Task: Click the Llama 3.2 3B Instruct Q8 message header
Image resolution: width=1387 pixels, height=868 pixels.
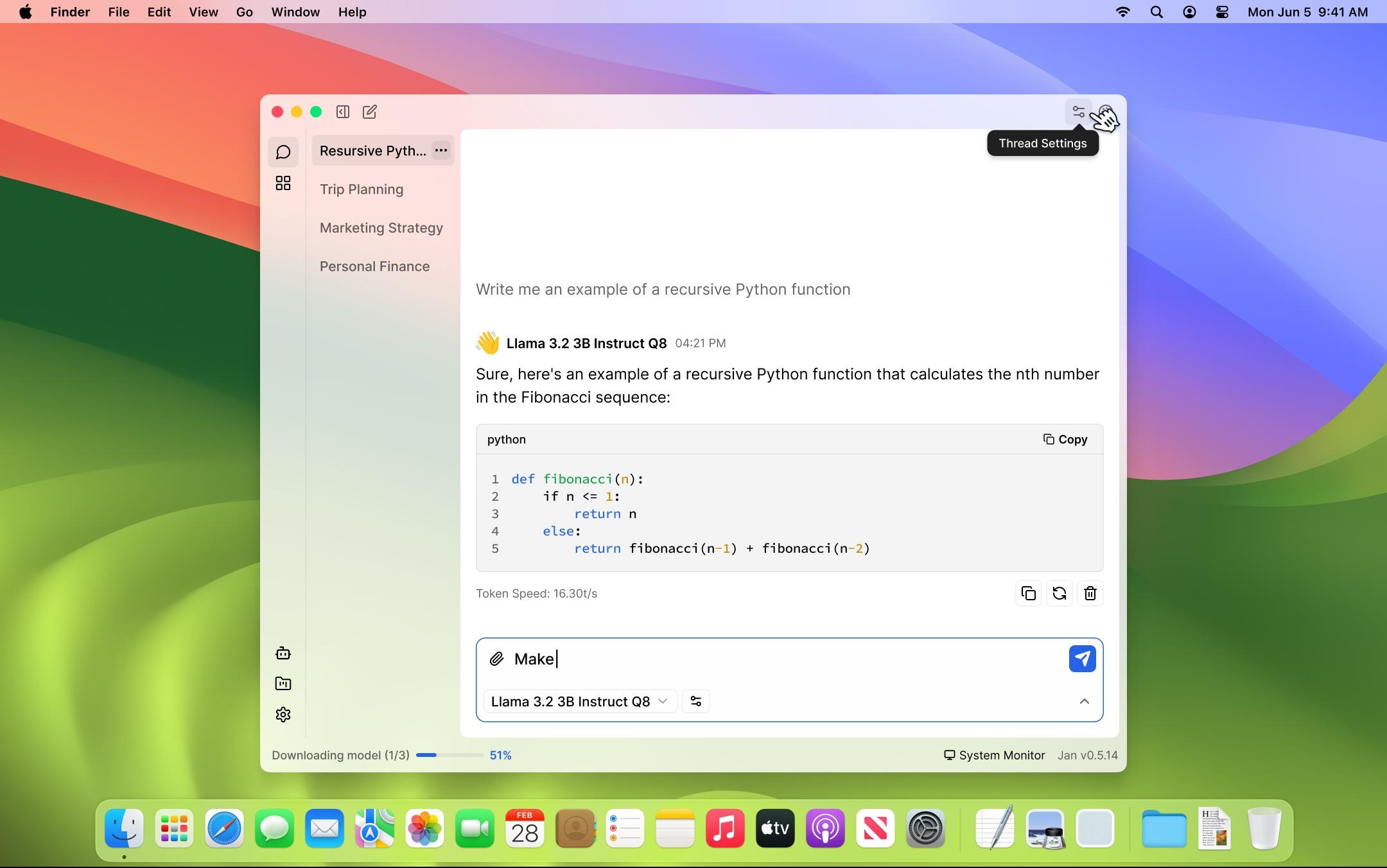Action: (x=586, y=343)
